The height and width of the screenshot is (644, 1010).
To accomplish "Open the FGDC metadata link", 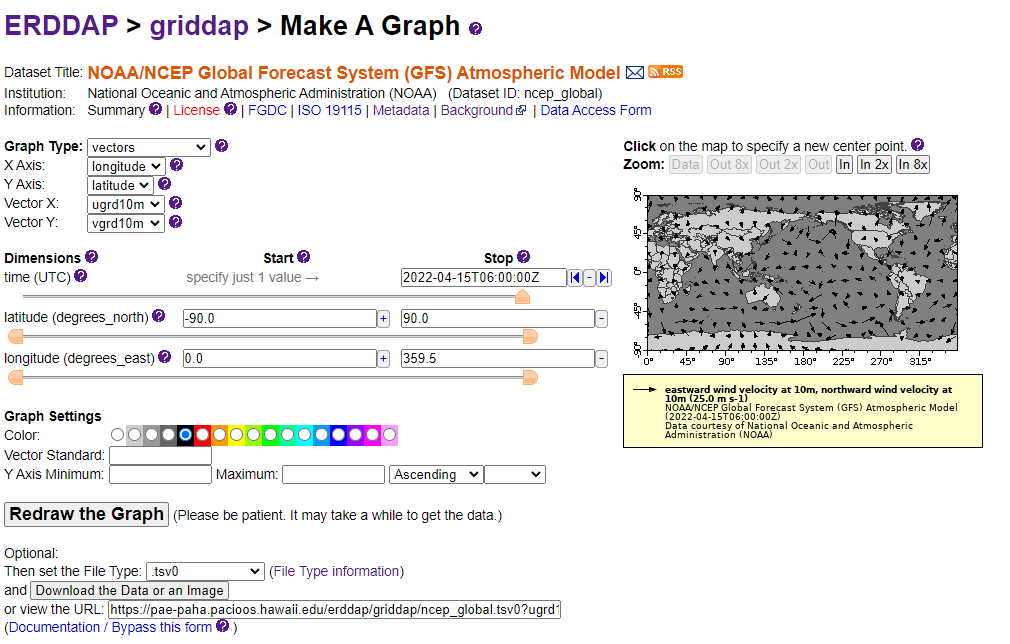I will pos(267,110).
